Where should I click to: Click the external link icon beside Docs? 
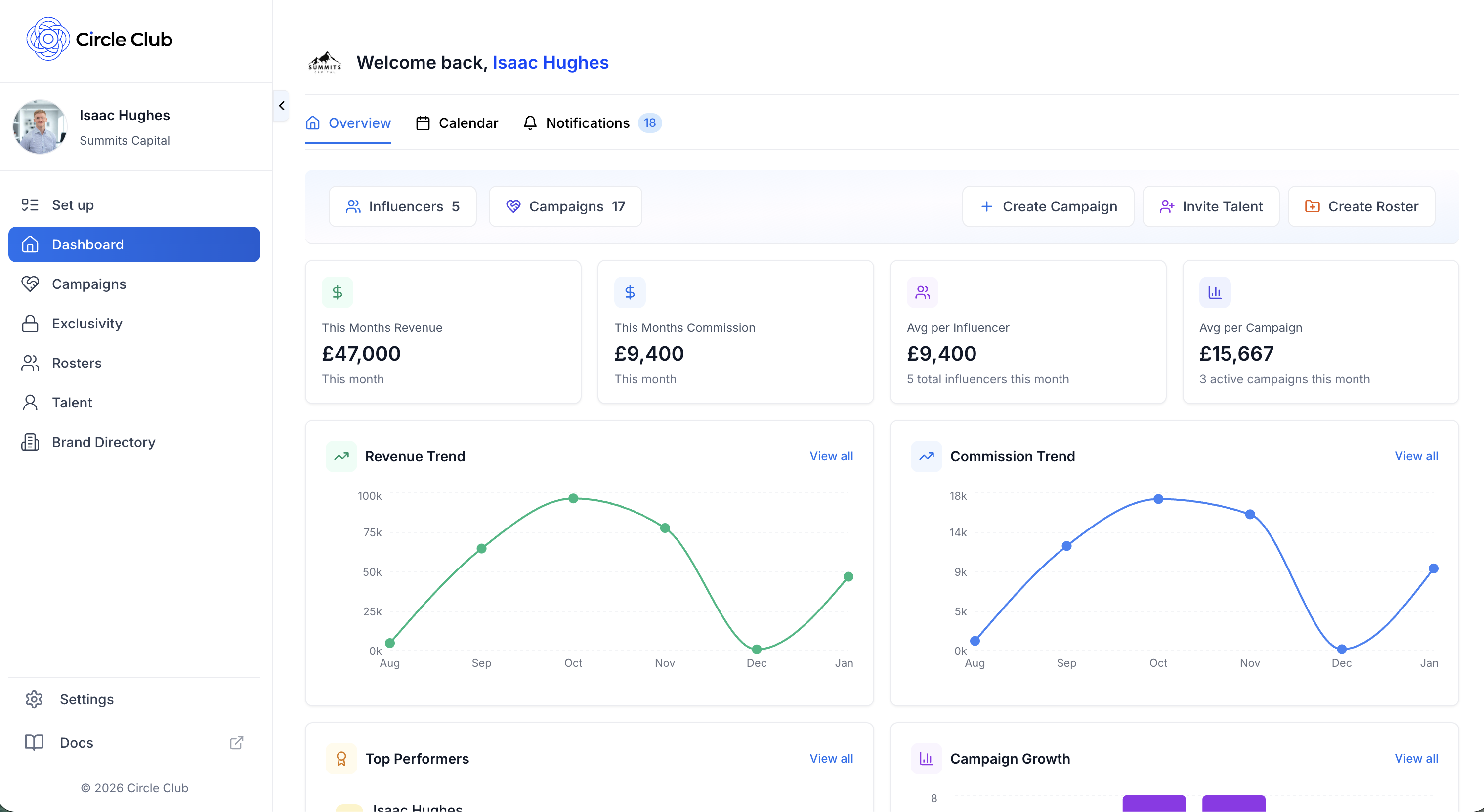click(236, 743)
